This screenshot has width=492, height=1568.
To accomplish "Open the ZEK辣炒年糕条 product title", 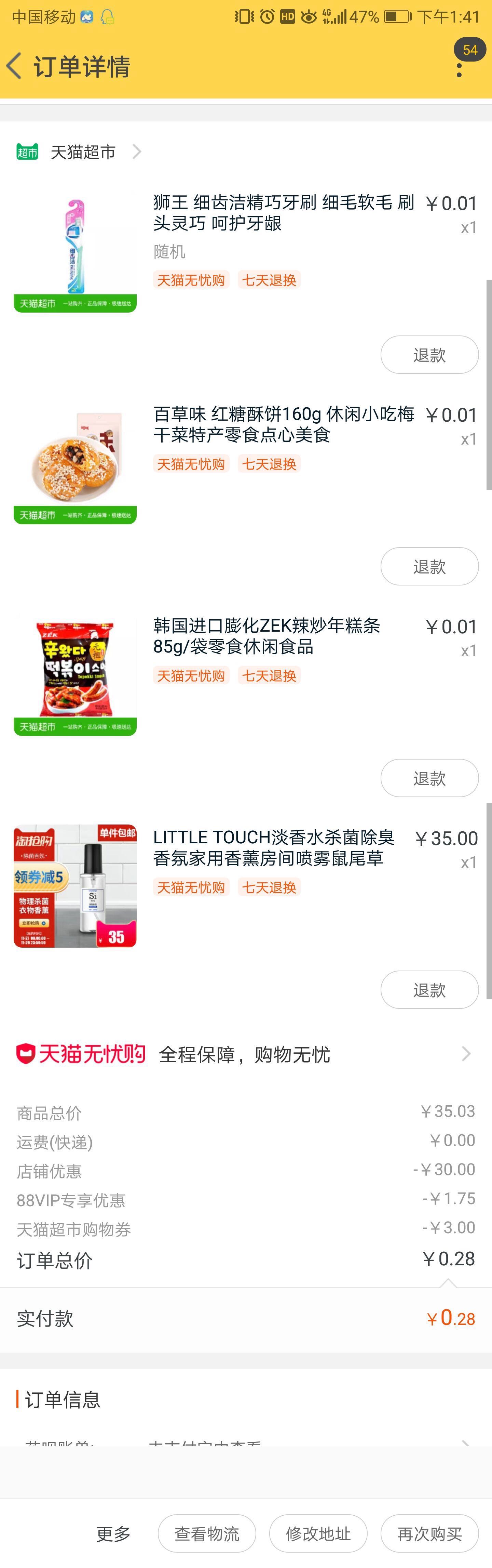I will tap(266, 635).
